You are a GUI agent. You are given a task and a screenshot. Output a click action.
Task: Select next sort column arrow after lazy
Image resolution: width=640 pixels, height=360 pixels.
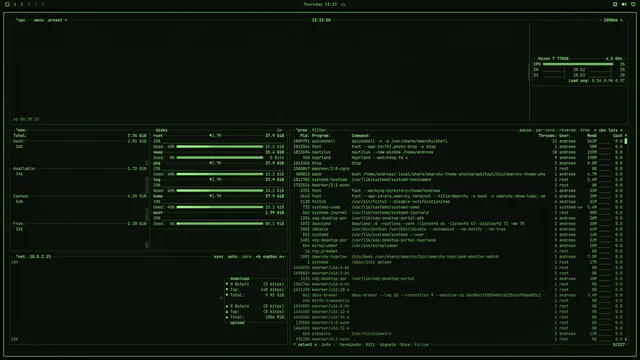tap(621, 130)
